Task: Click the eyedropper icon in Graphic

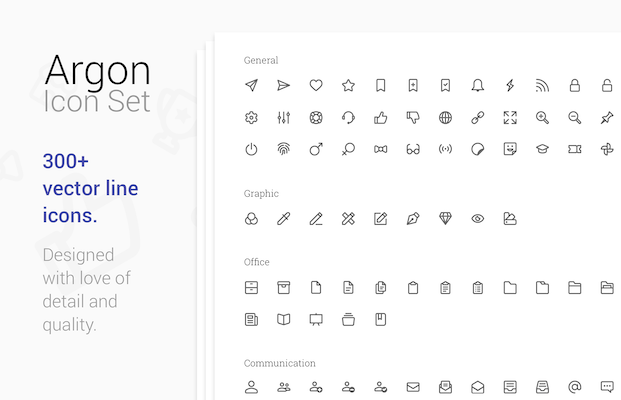Action: tap(284, 218)
